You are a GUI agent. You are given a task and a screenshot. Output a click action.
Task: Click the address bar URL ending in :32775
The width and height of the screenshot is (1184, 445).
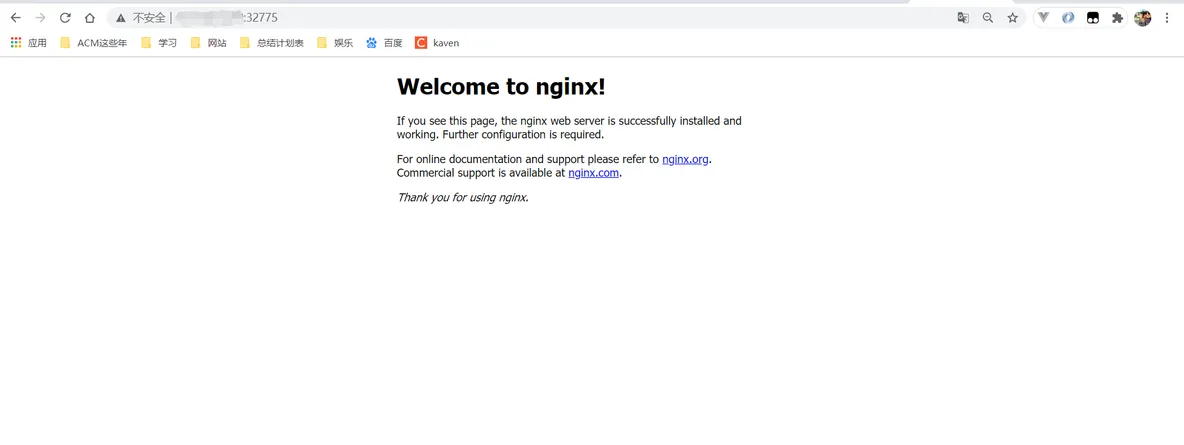click(227, 18)
